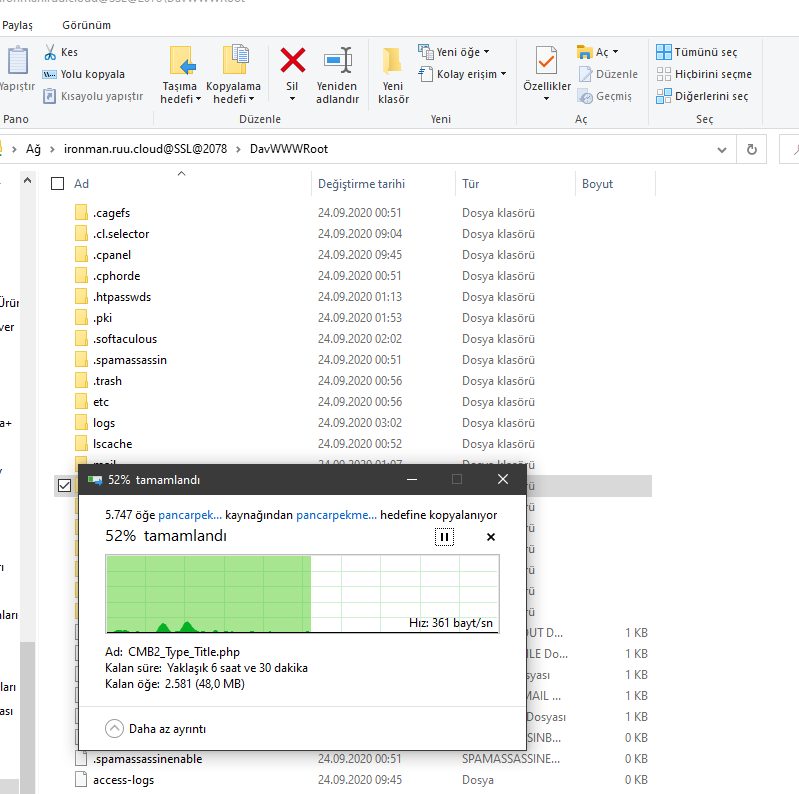
Task: Click Kısayolu yapıştır option
Action: [x=93, y=96]
